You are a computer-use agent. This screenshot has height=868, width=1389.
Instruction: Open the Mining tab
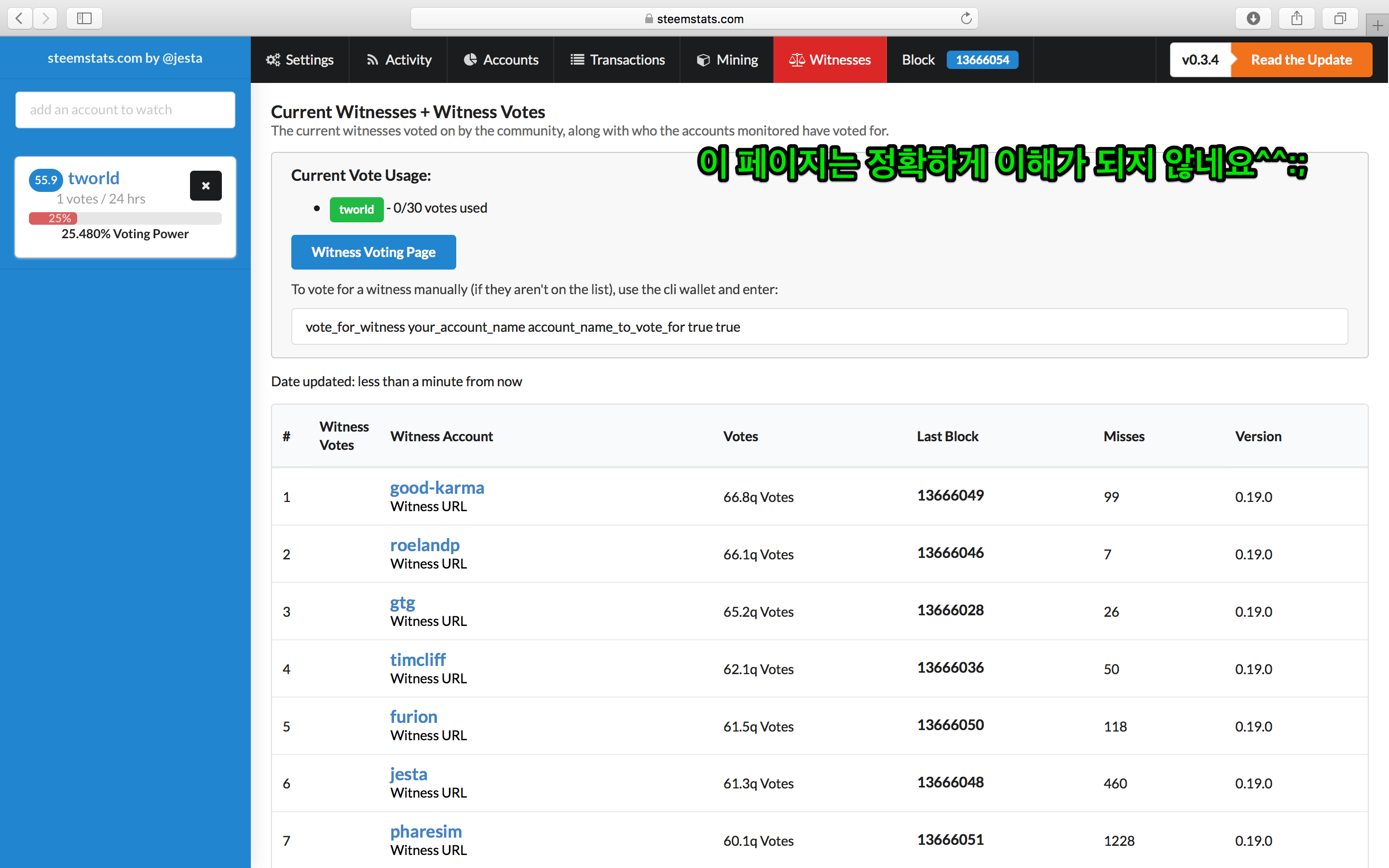[727, 60]
